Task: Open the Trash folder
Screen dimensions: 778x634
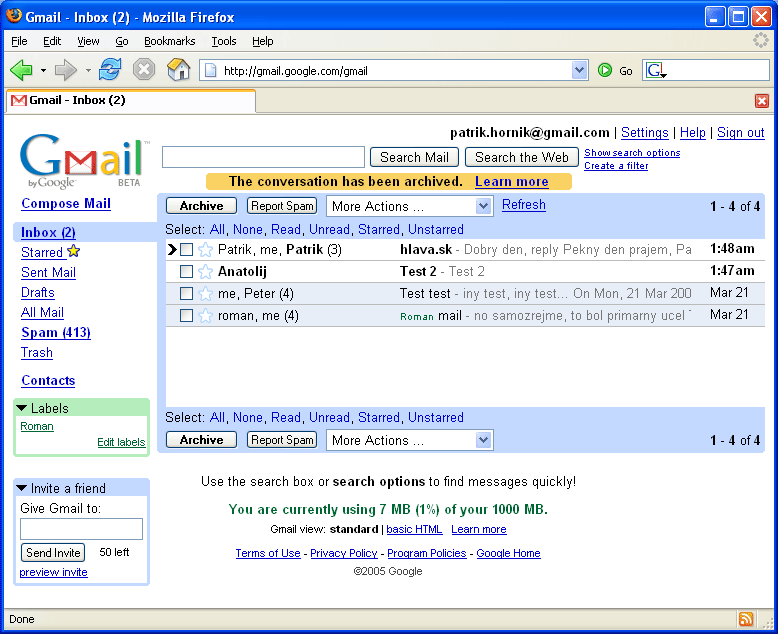Action: pos(37,353)
